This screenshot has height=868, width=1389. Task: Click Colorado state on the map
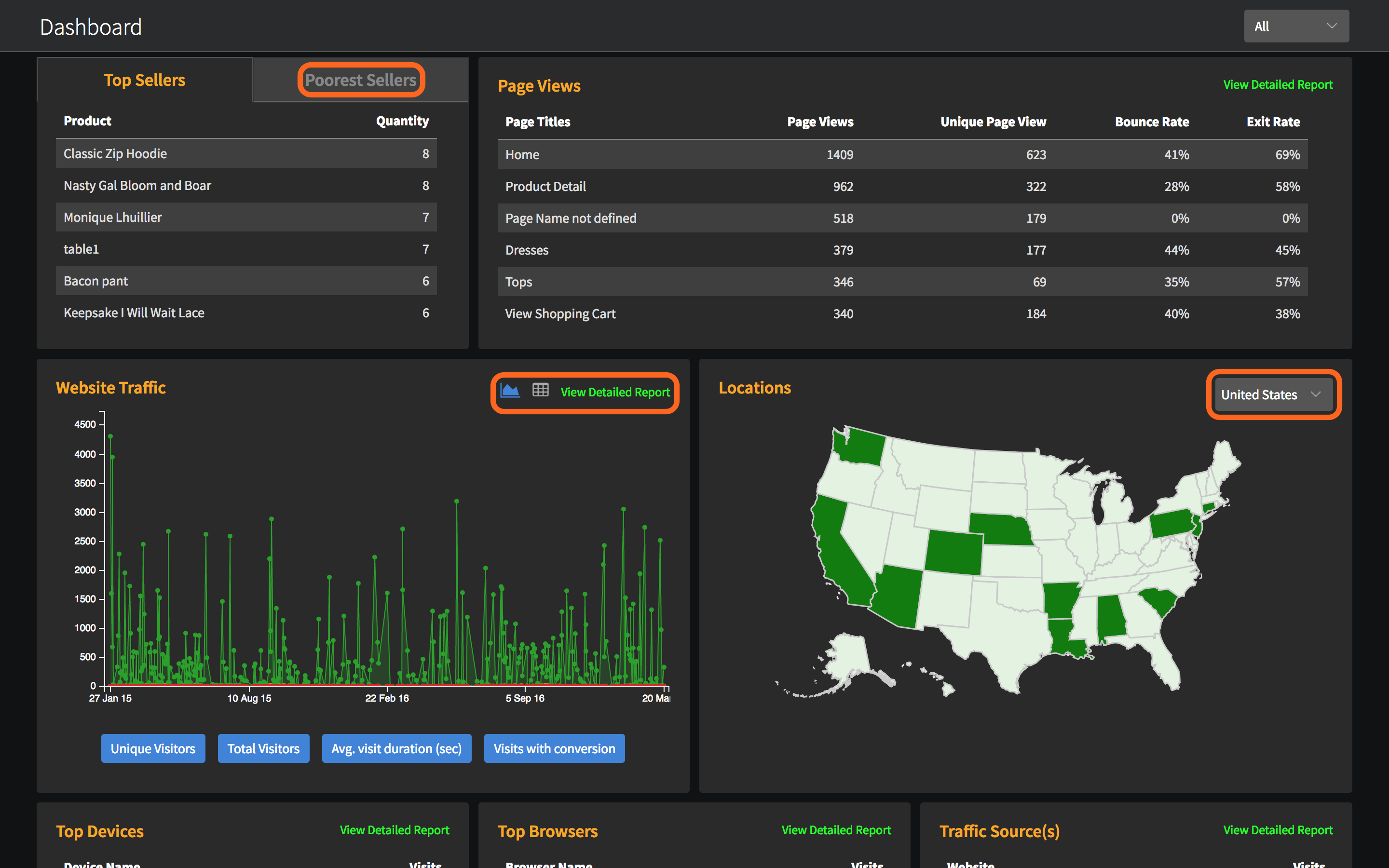pyautogui.click(x=954, y=552)
